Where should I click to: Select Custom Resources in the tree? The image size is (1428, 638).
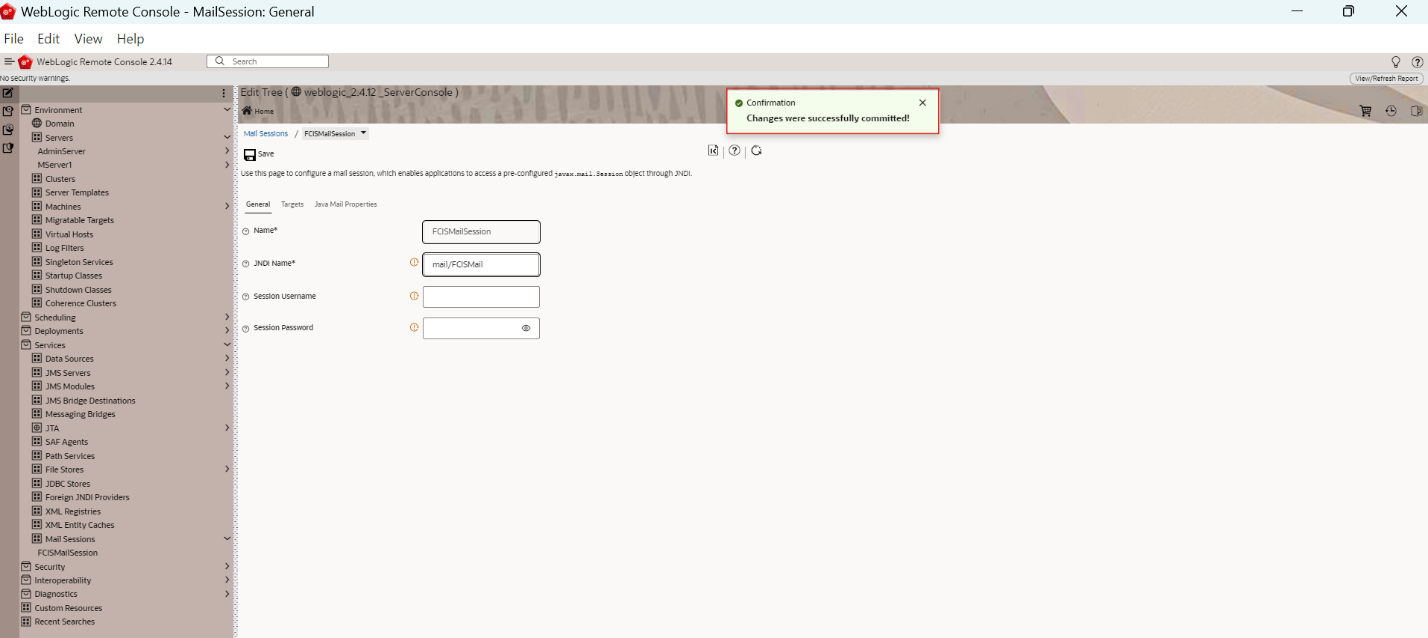click(68, 608)
